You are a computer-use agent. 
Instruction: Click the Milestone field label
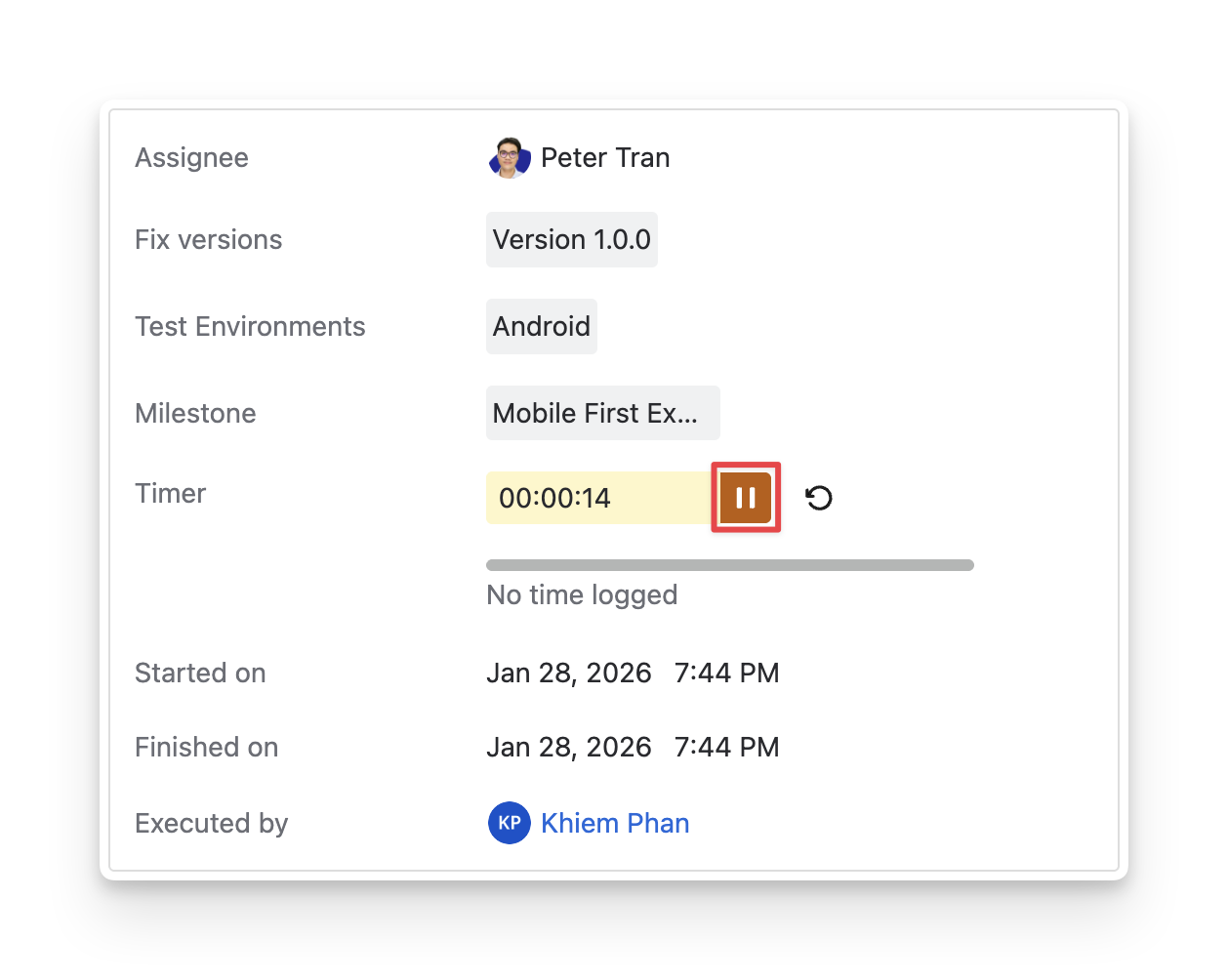(195, 413)
